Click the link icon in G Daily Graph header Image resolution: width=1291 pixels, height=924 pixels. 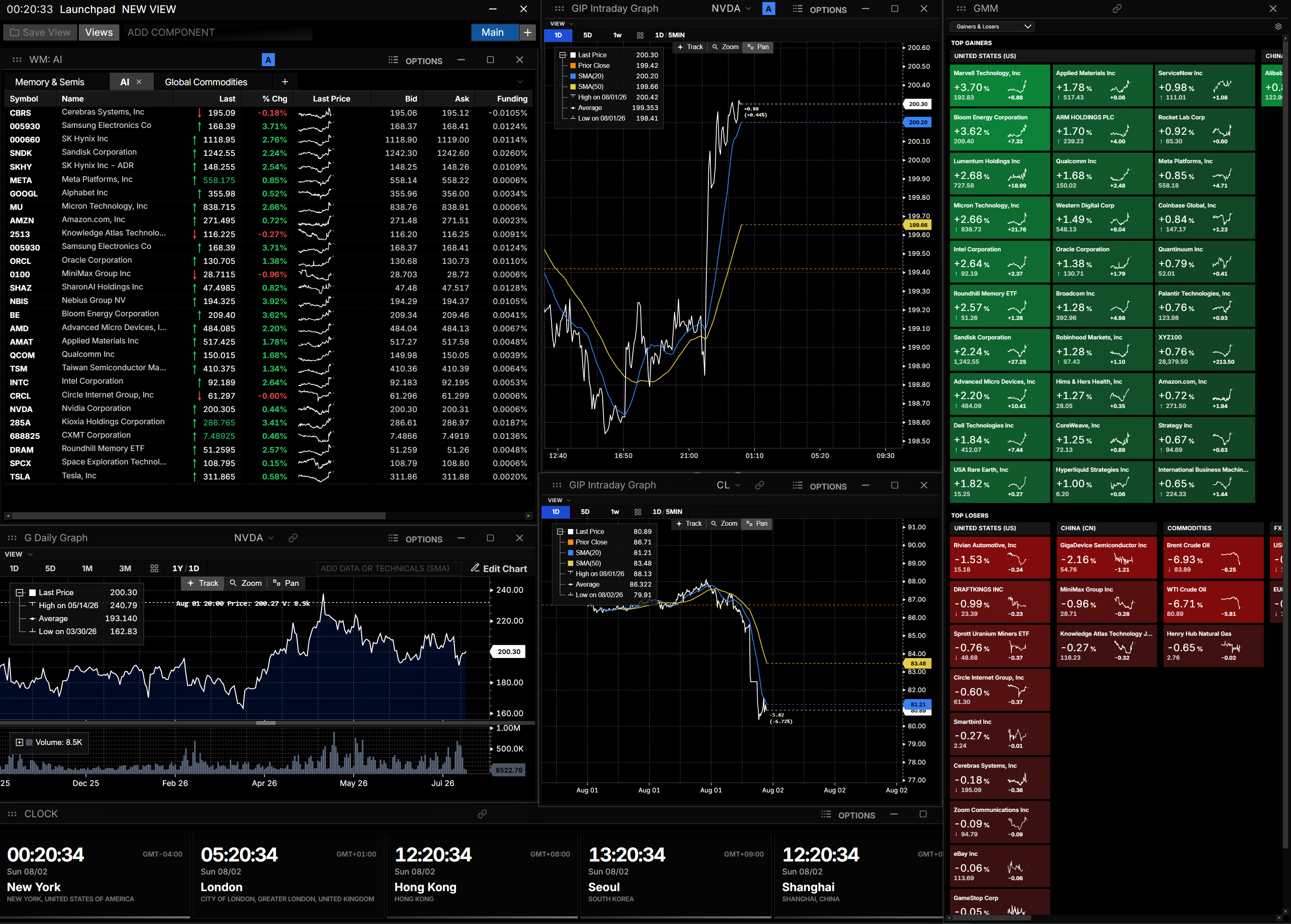click(293, 538)
